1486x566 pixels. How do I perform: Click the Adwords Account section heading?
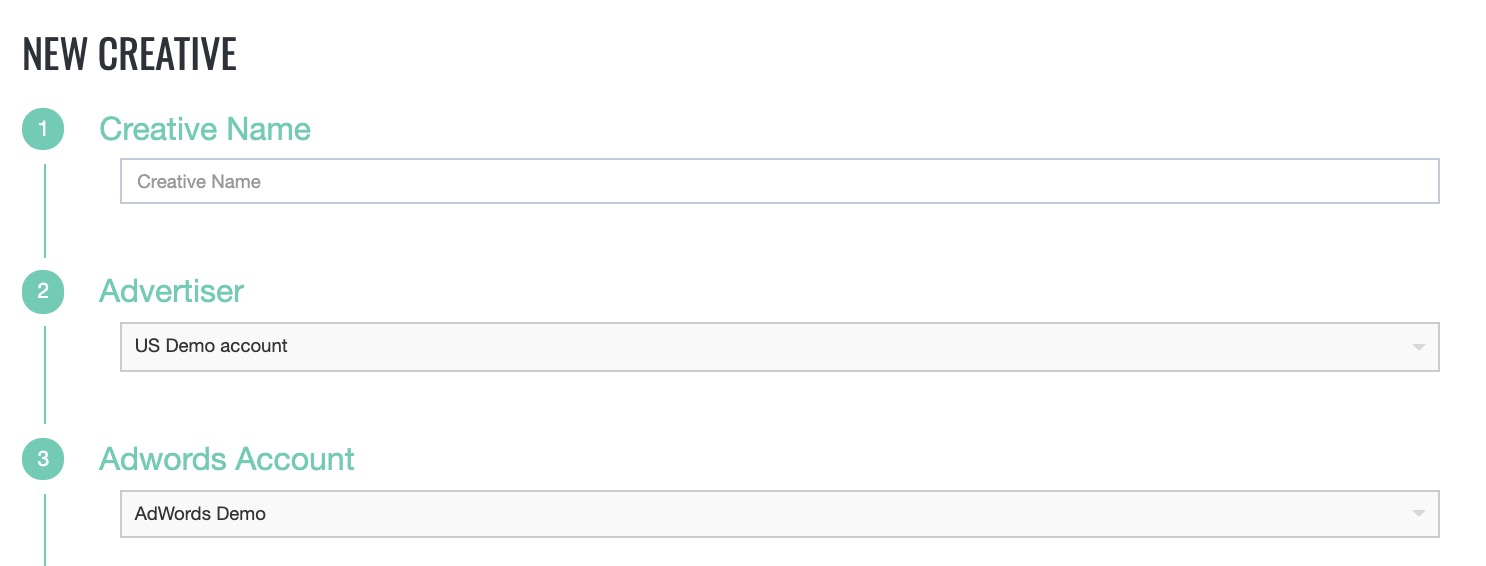pyautogui.click(x=227, y=459)
